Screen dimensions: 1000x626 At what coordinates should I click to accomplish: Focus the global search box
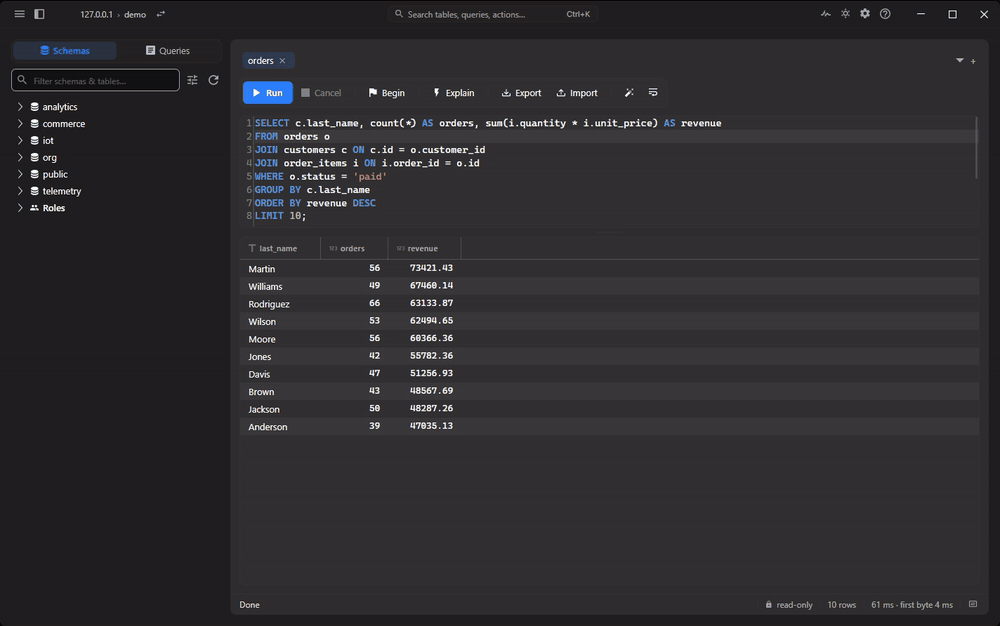(x=492, y=14)
